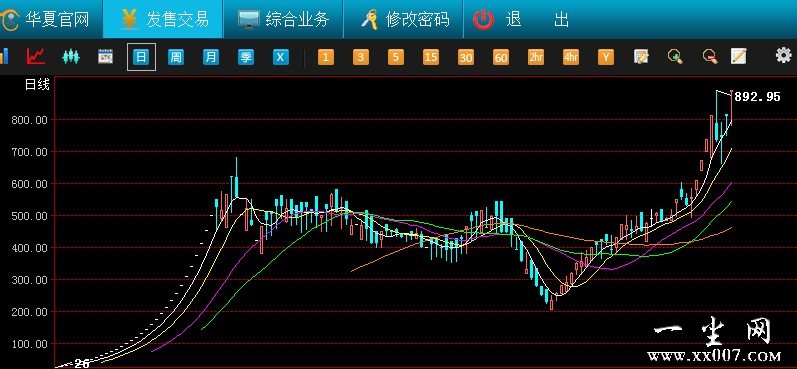Click the 修改密码 button
Viewport: 797px width, 369px height.
click(404, 19)
